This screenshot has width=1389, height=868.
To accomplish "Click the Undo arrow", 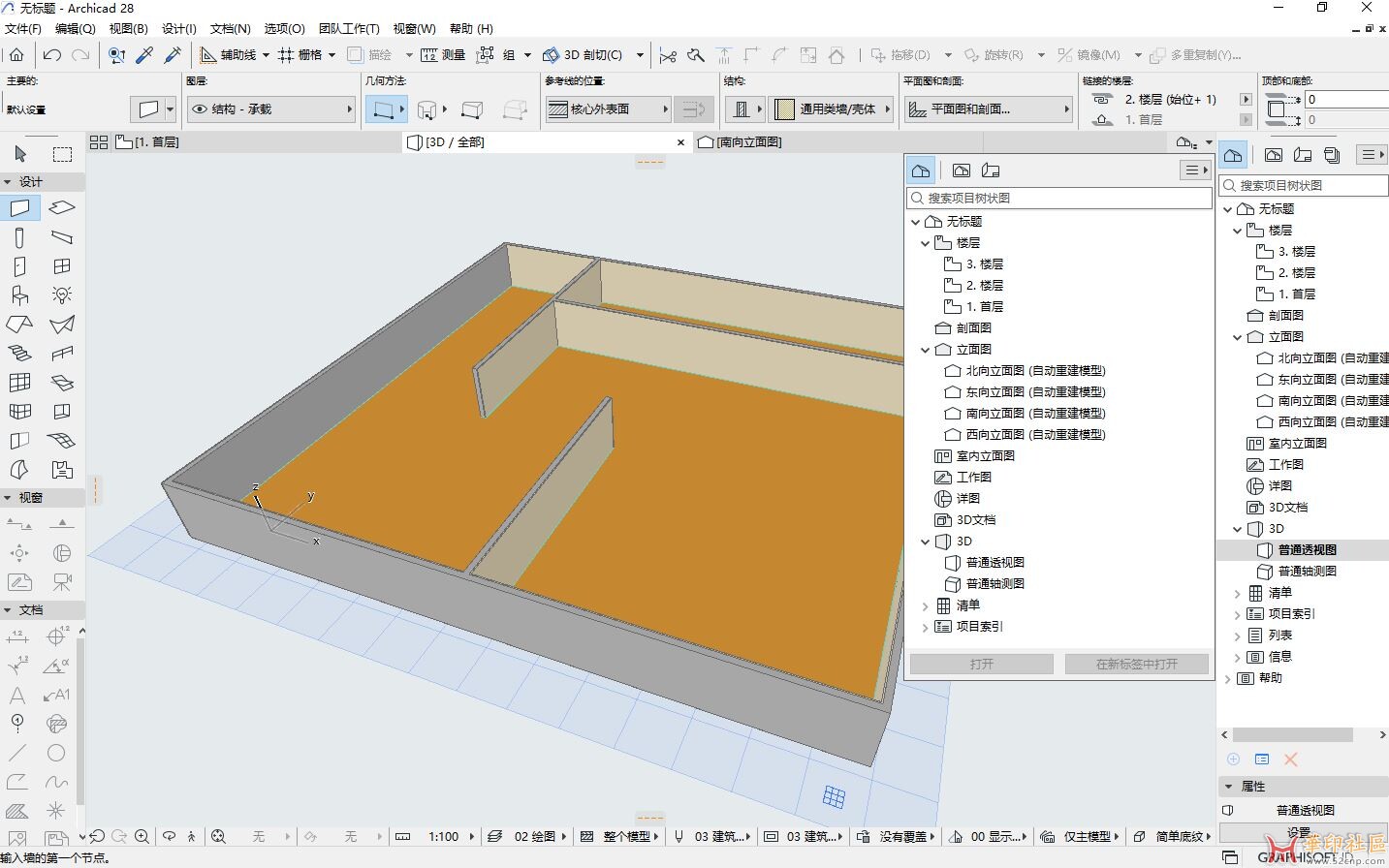I will coord(52,55).
